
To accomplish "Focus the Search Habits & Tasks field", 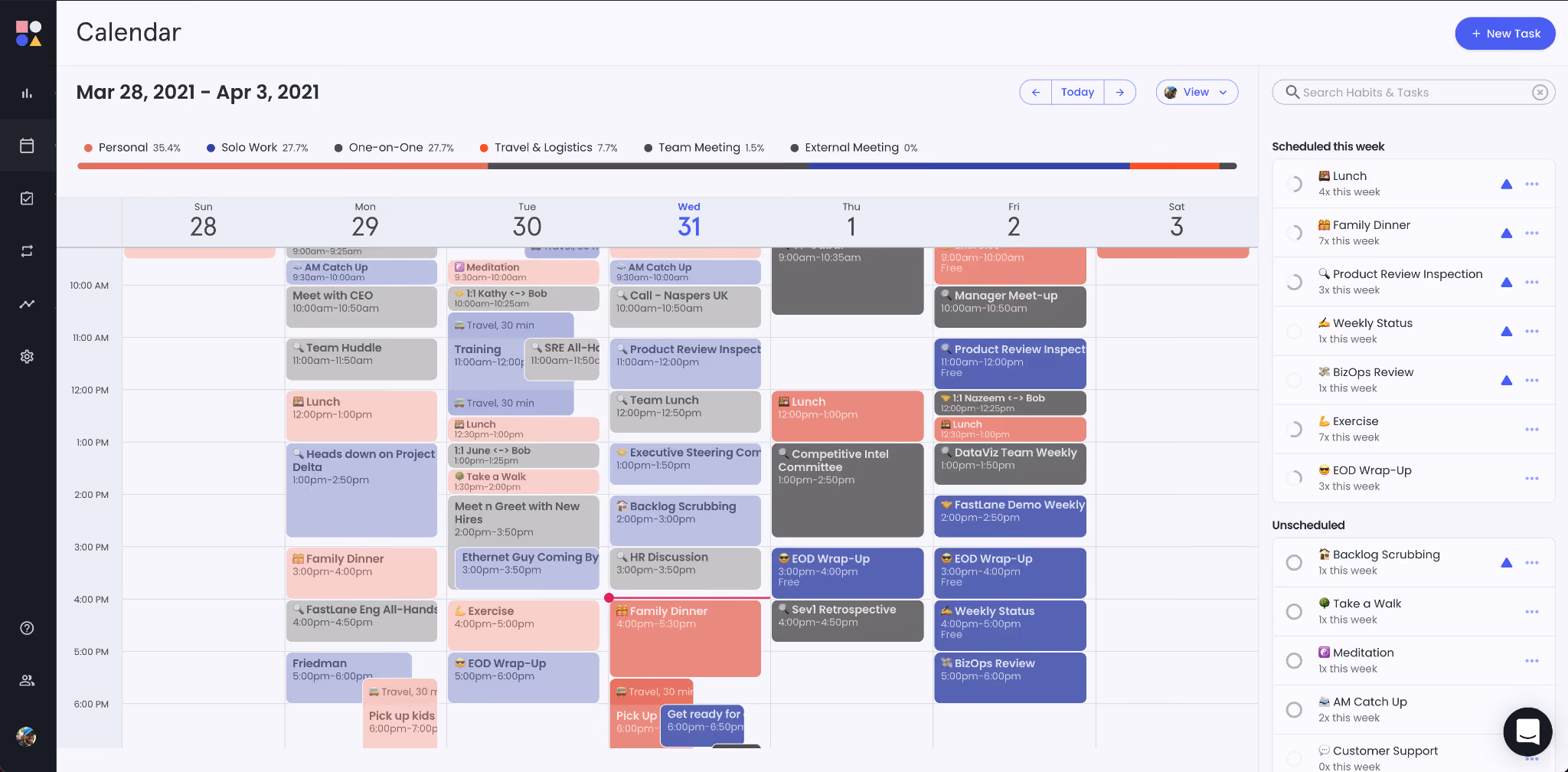I will (1413, 92).
